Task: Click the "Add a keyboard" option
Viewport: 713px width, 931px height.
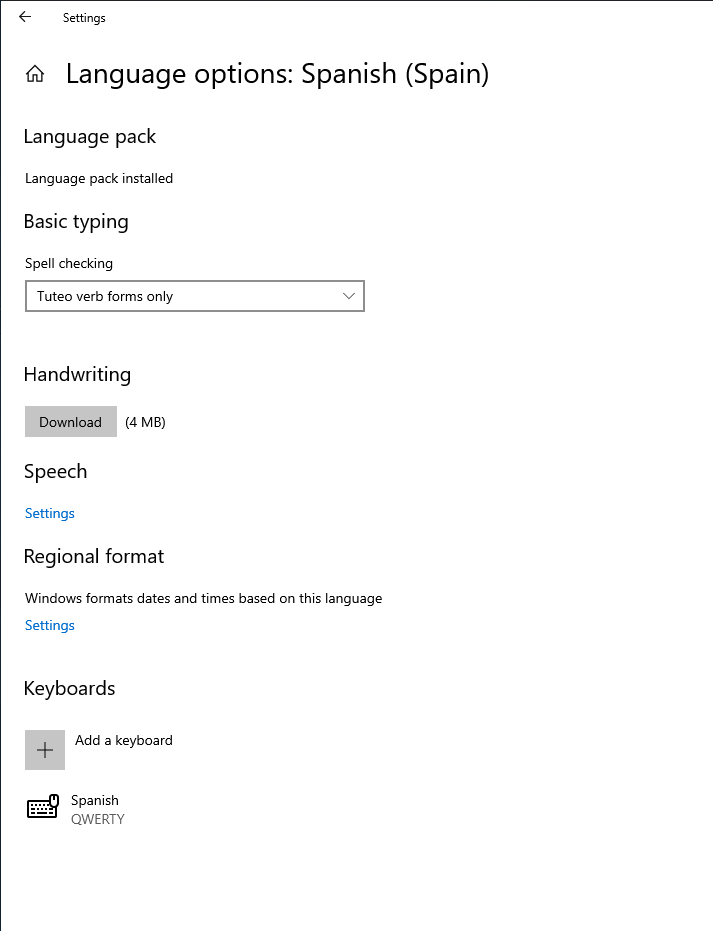Action: tap(123, 740)
